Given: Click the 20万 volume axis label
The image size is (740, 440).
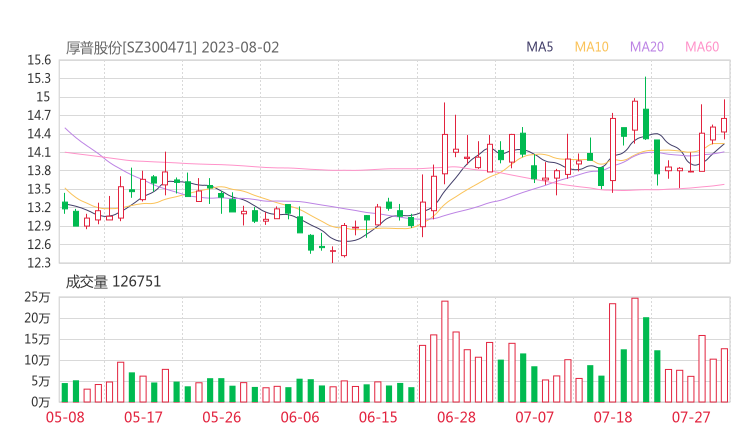Looking at the screenshot, I should (37, 318).
